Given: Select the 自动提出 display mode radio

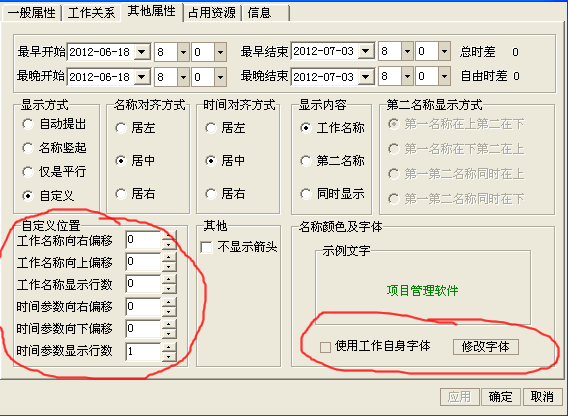Looking at the screenshot, I should click(x=28, y=124).
